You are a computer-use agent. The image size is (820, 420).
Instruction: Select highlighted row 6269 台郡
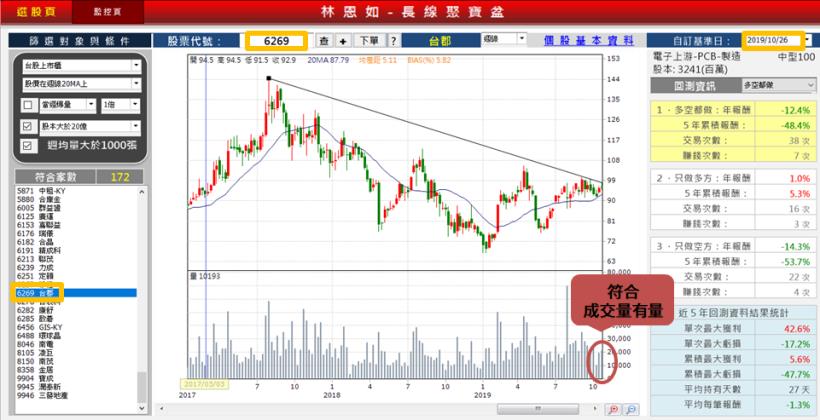76,293
